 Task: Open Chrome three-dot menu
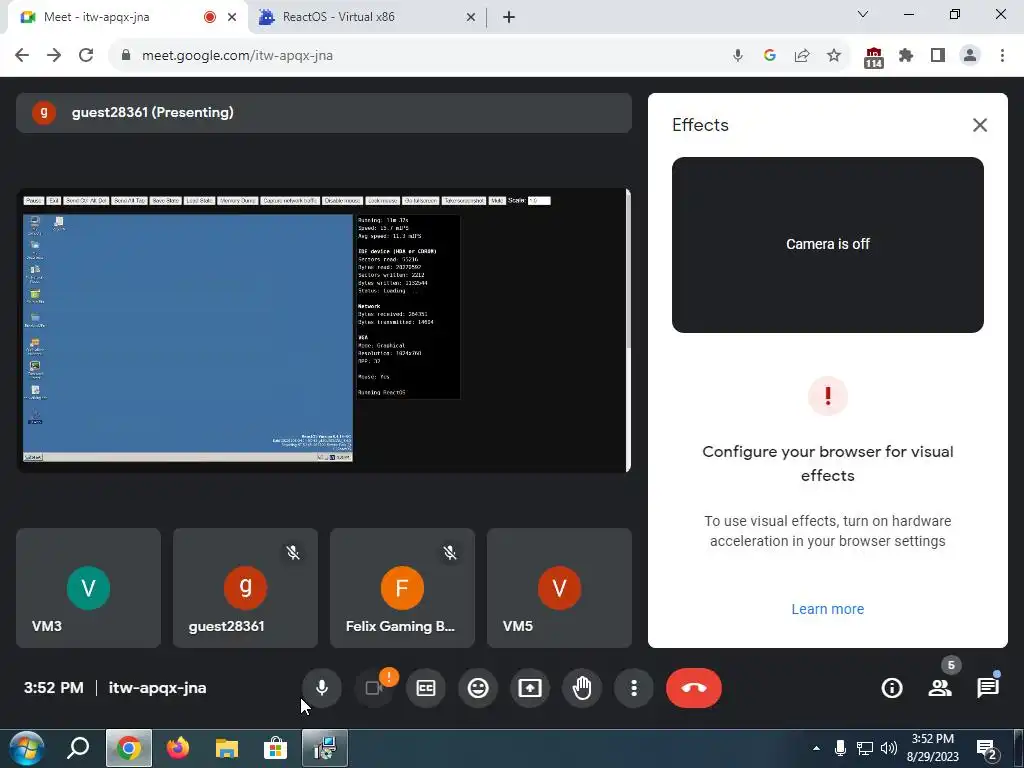[1002, 56]
